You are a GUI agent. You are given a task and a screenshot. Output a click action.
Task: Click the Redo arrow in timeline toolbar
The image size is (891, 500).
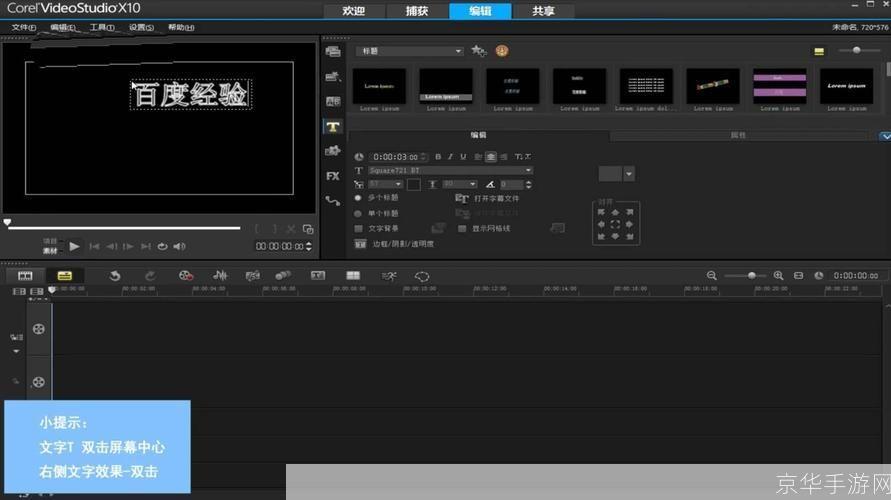pos(149,276)
